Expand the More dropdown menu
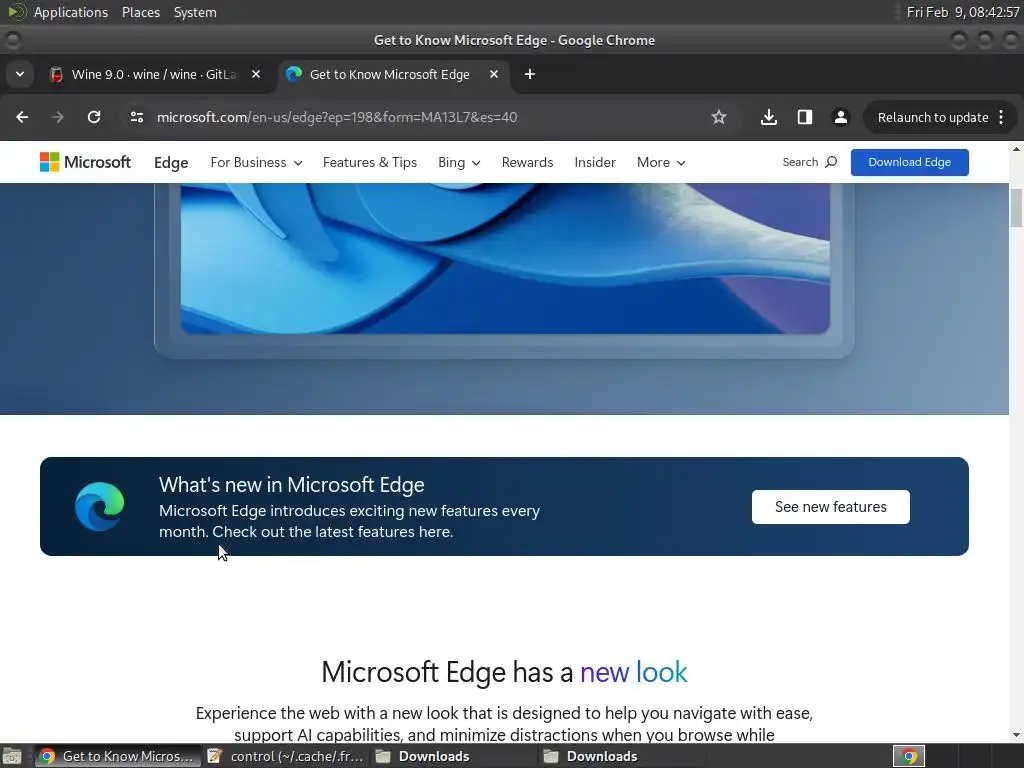This screenshot has height=768, width=1024. (661, 163)
